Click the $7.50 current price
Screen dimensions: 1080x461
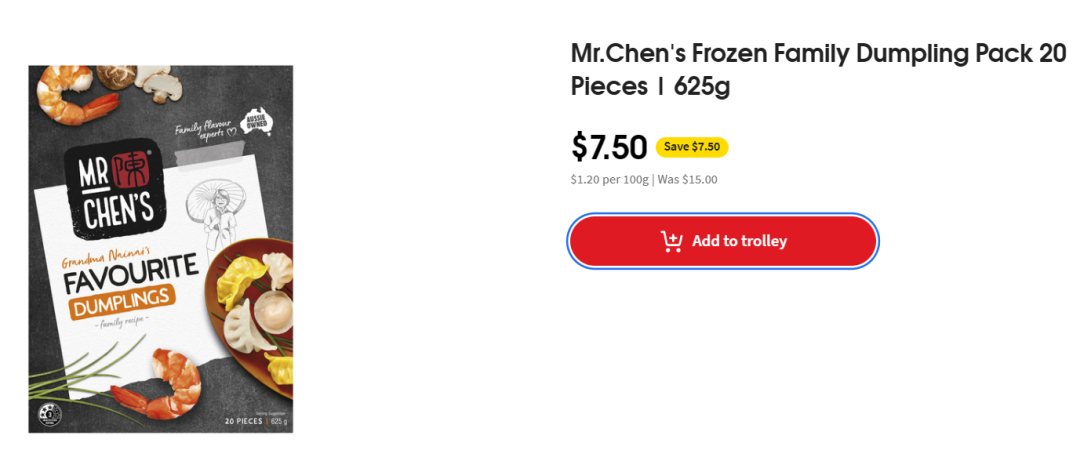[609, 147]
